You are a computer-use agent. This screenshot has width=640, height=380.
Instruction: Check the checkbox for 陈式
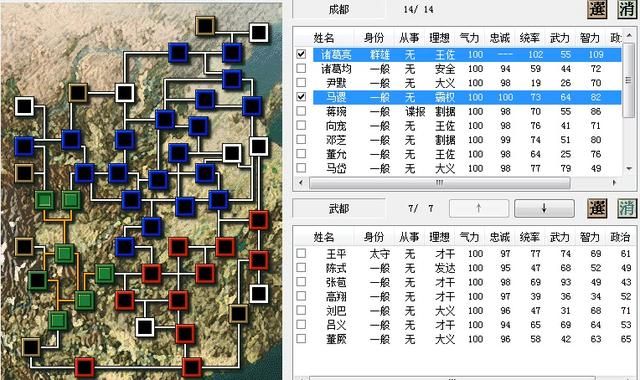tap(301, 268)
